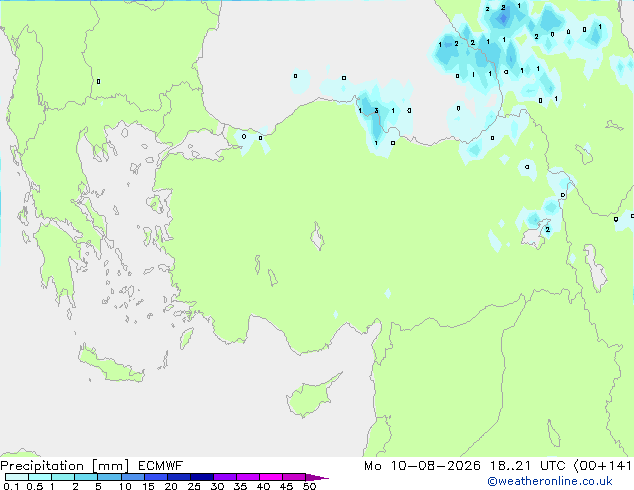
Task: Click the legend label '10'
Action: click(x=125, y=486)
